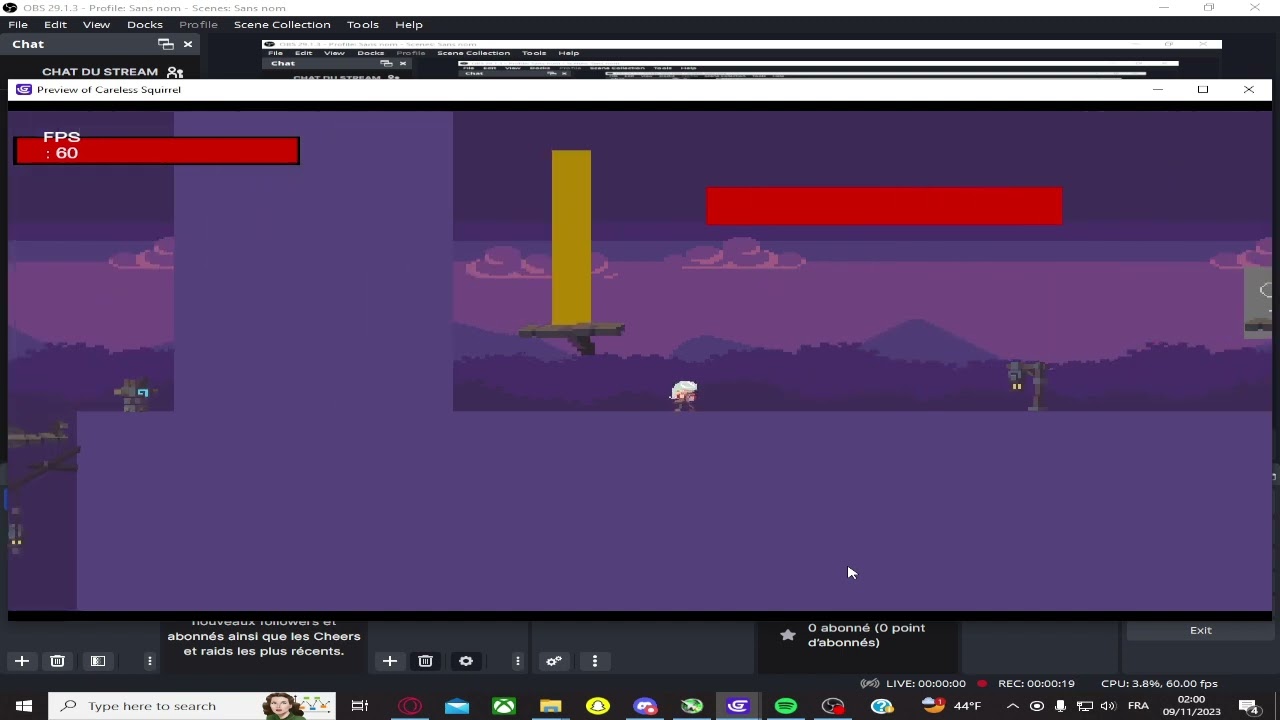Click the microphone tray icon

point(1060,706)
